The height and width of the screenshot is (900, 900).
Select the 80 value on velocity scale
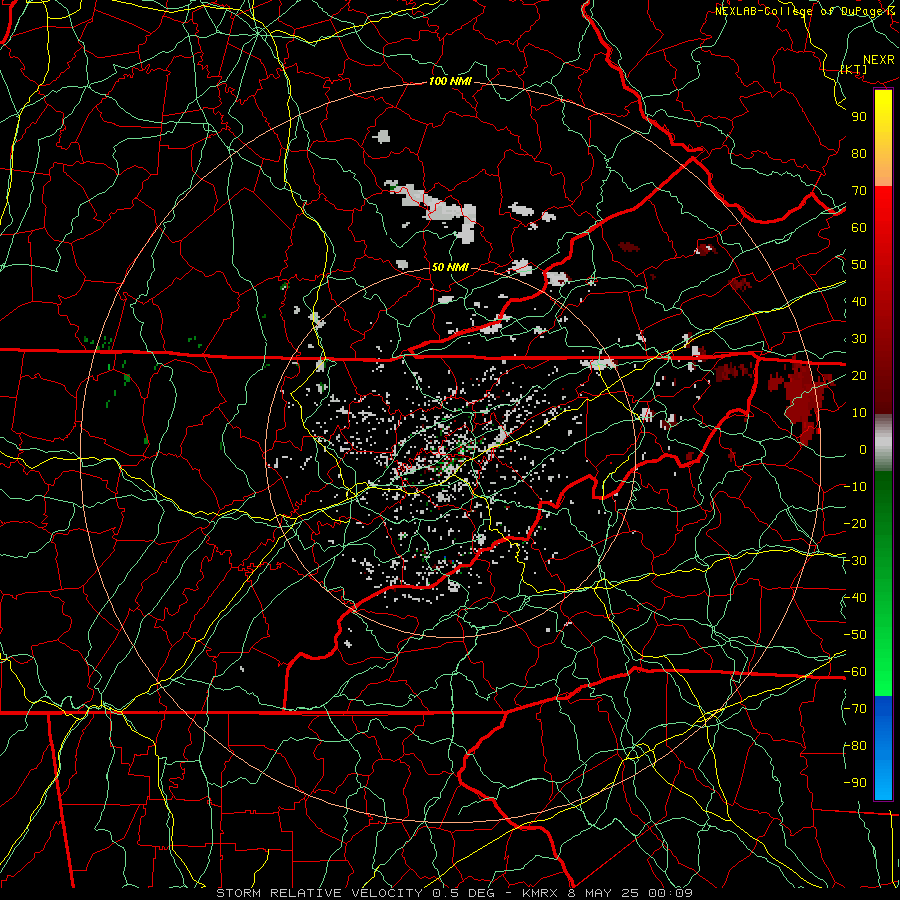pos(859,153)
